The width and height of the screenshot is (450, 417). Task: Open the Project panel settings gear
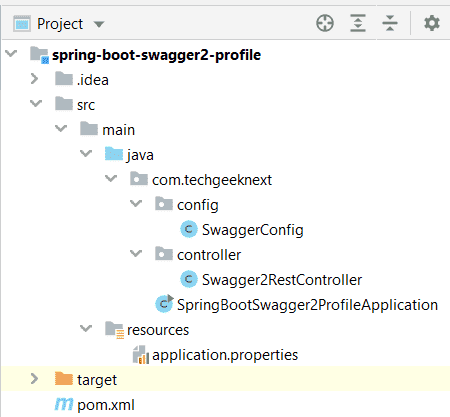[432, 23]
